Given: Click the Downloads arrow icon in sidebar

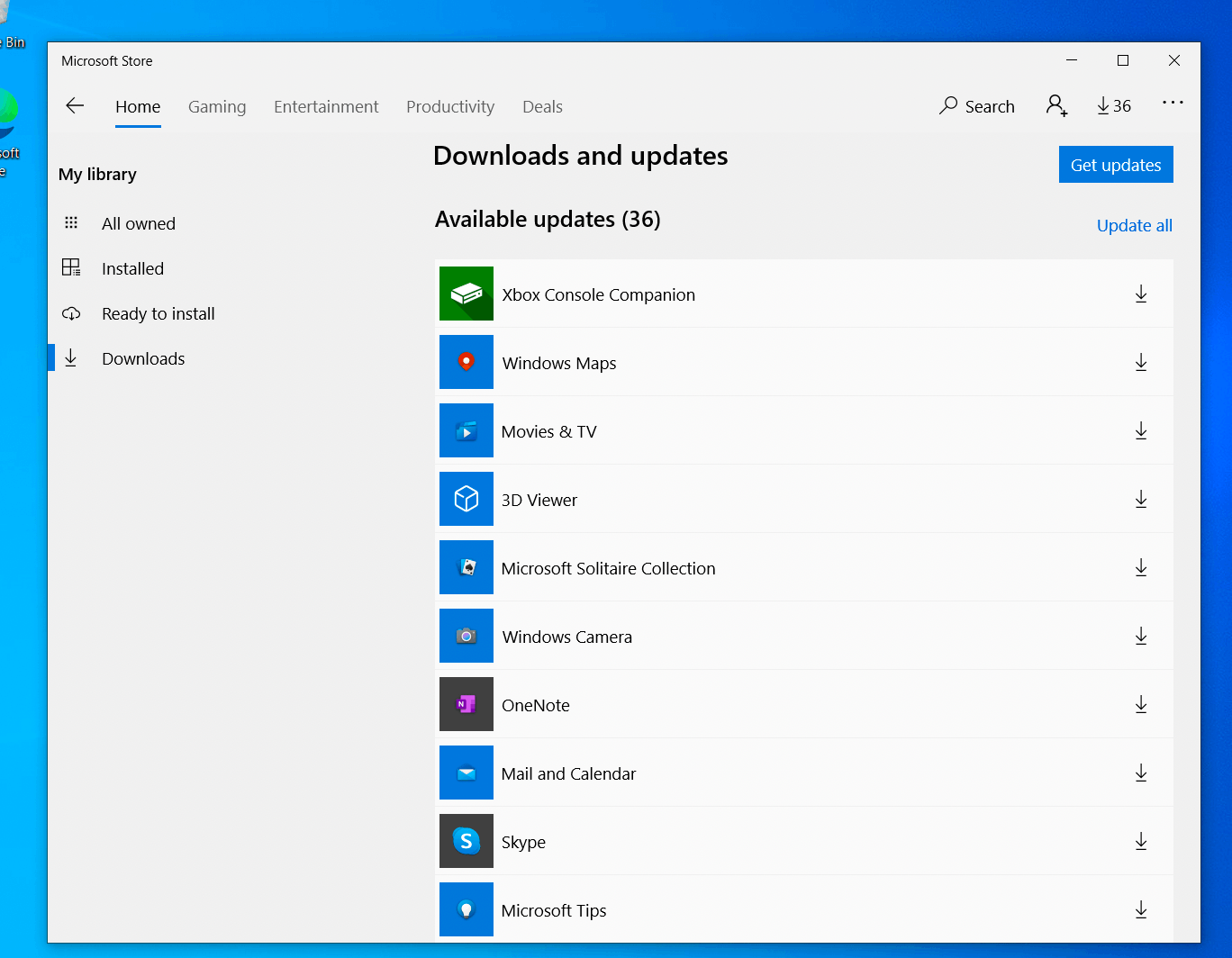Looking at the screenshot, I should (x=71, y=358).
